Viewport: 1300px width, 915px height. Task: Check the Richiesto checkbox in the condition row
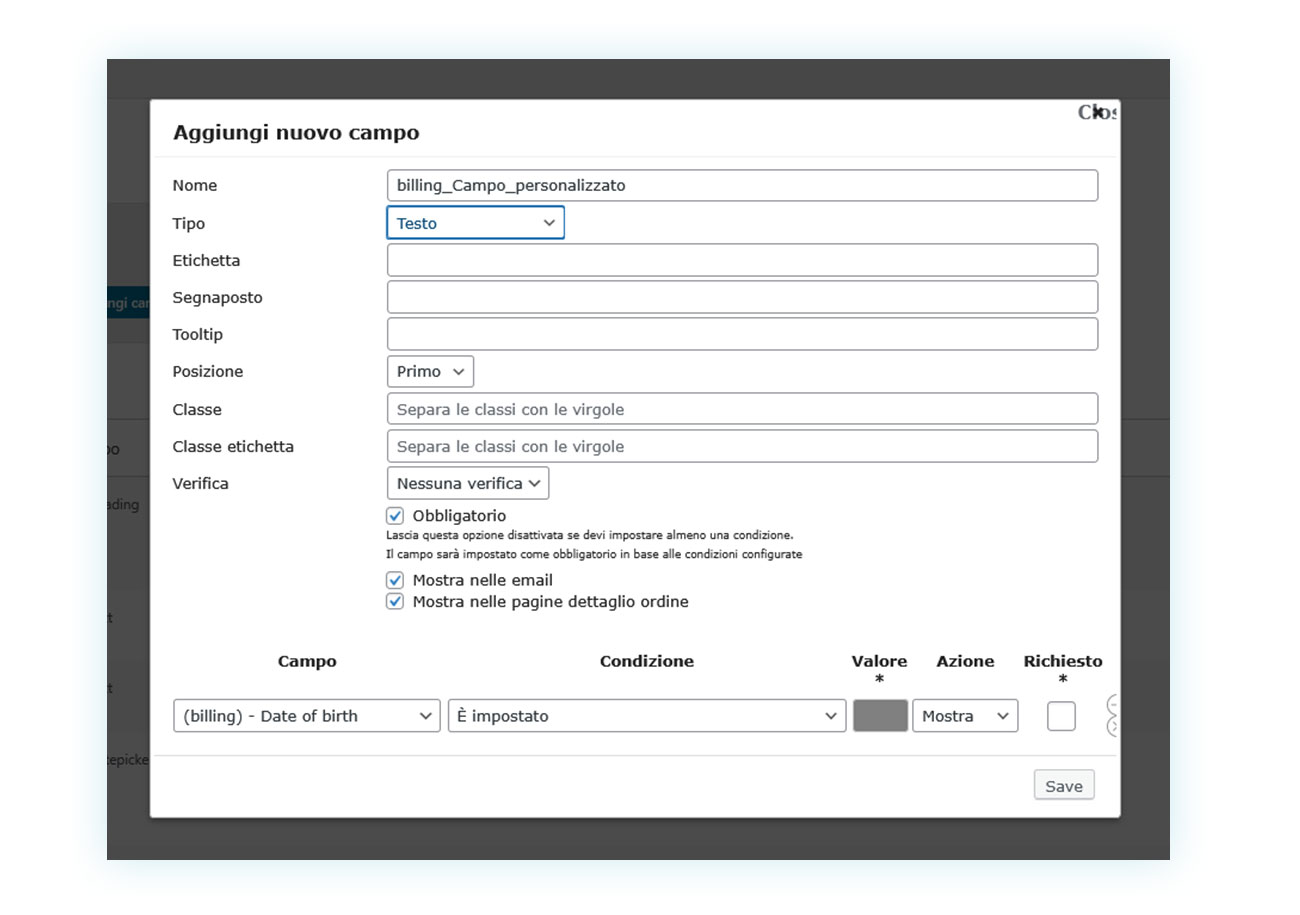[1061, 716]
